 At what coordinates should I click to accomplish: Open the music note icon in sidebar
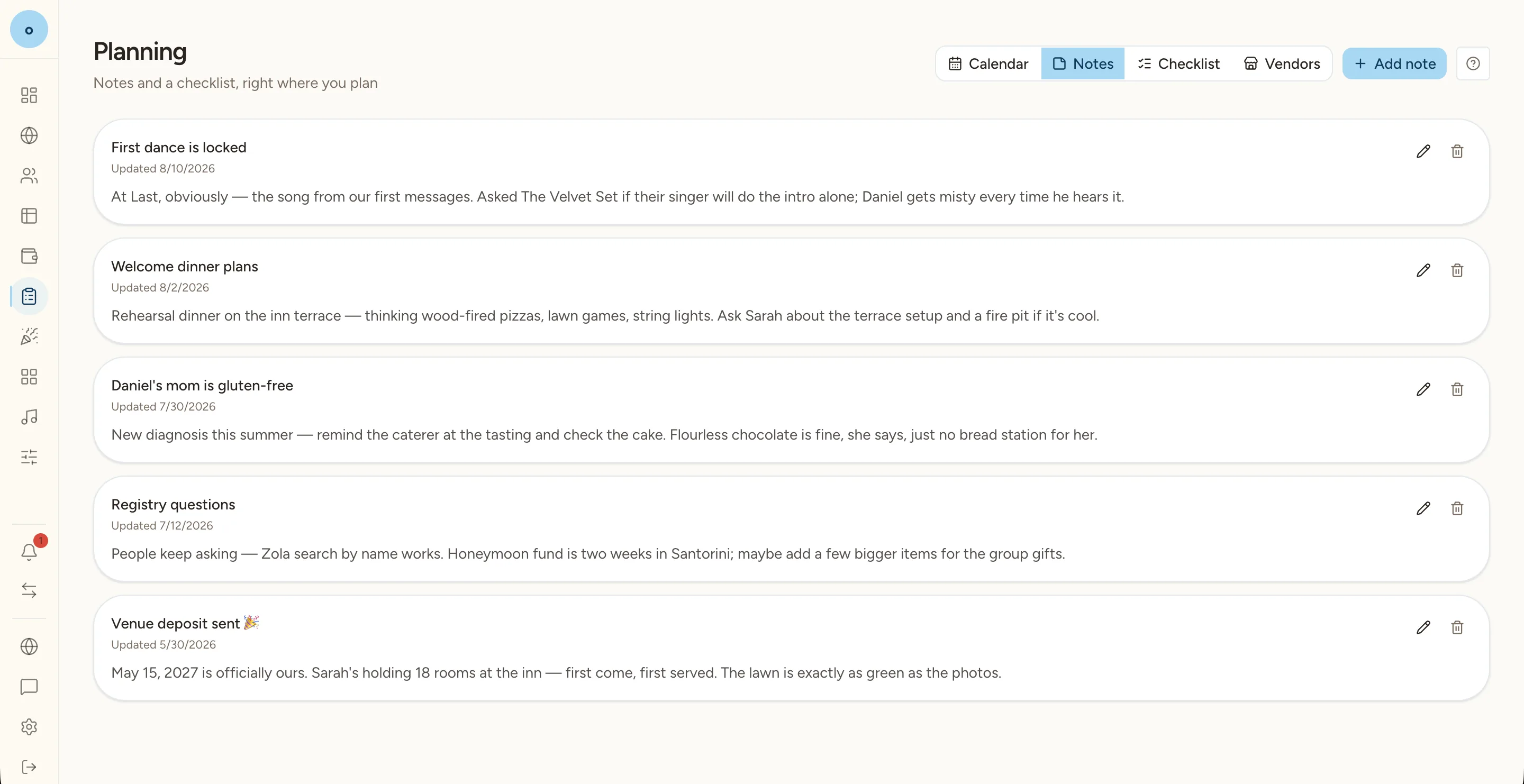(29, 417)
